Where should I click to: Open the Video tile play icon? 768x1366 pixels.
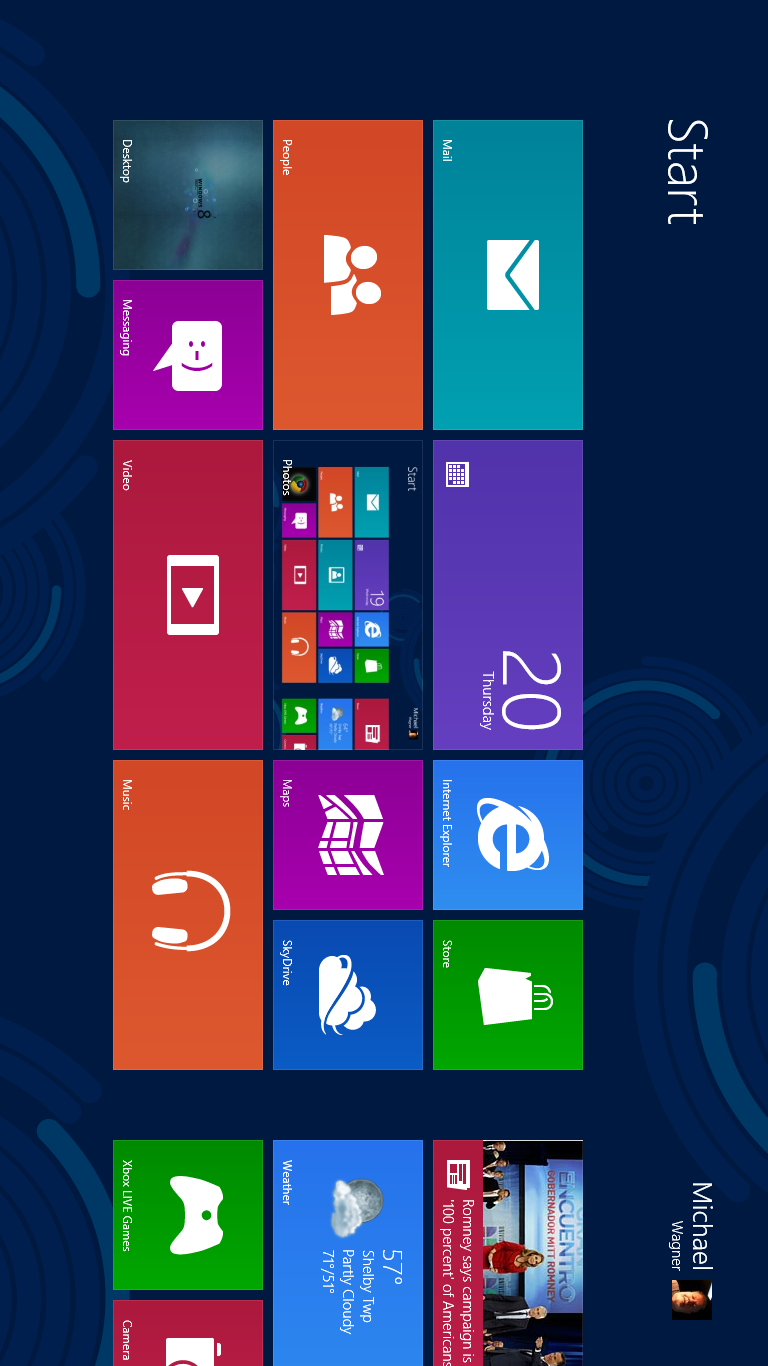pos(193,595)
